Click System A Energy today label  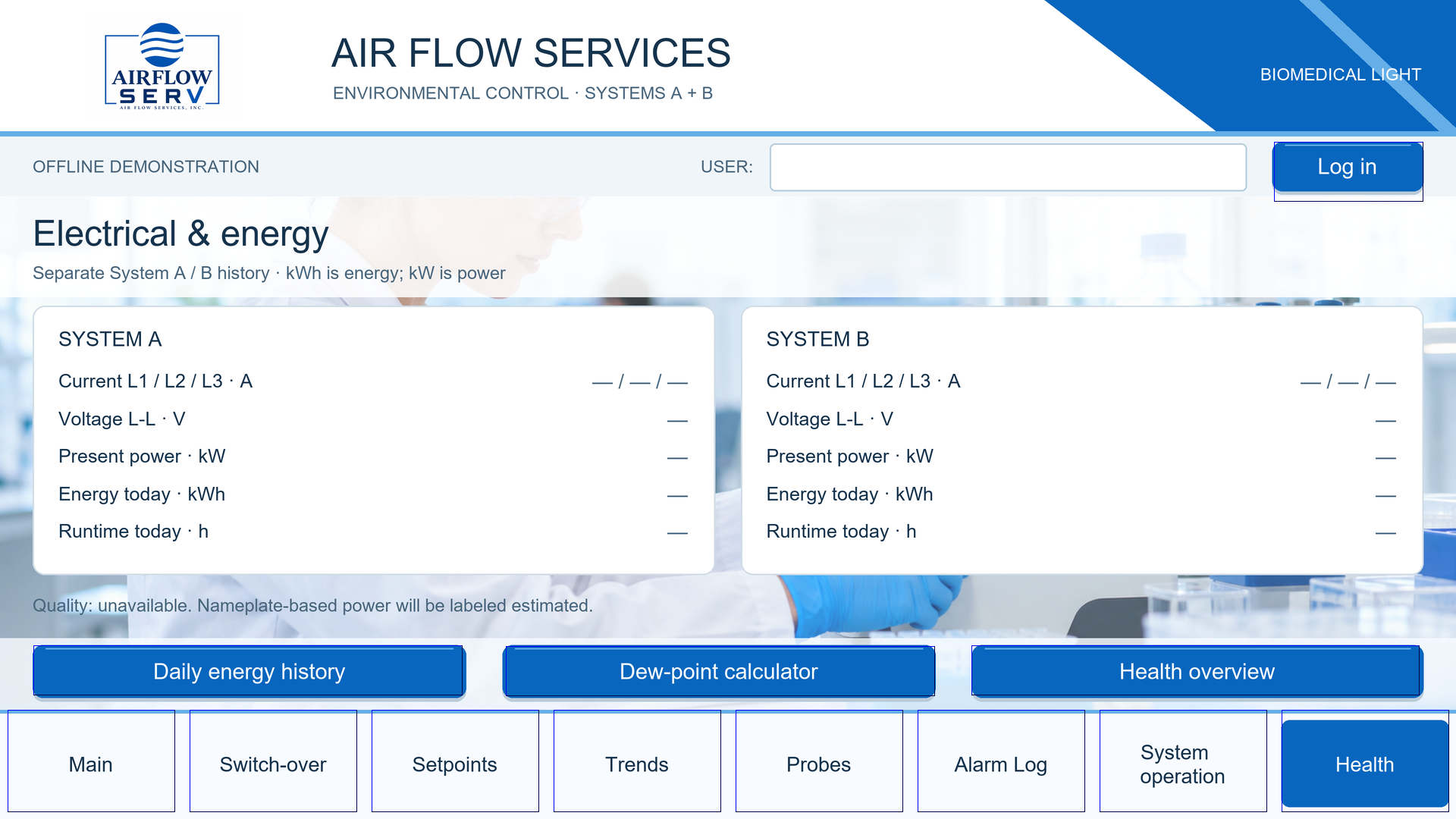[x=142, y=494]
